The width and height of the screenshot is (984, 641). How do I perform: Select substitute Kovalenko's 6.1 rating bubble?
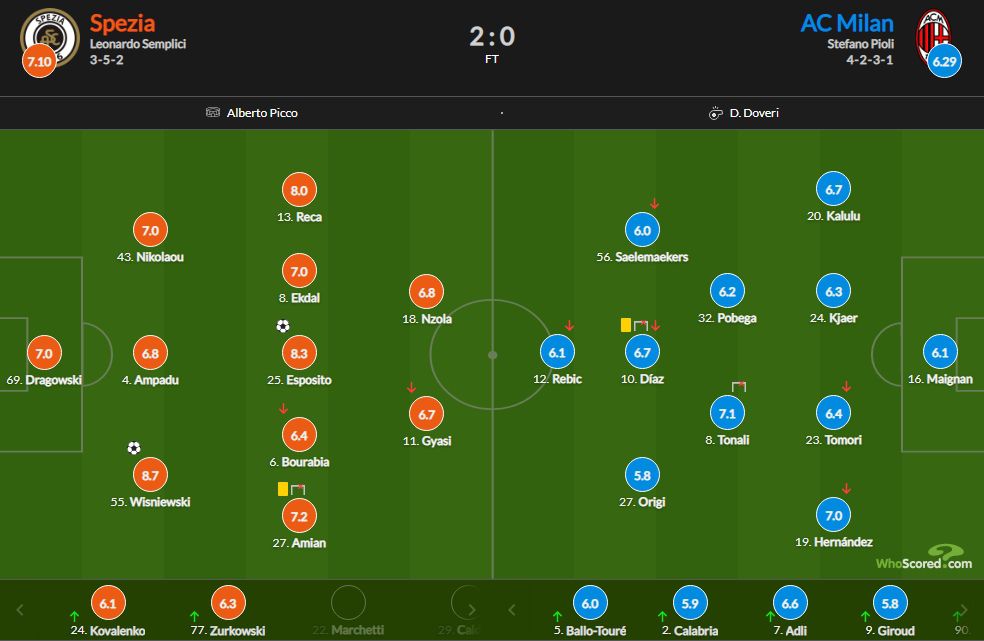pos(108,603)
